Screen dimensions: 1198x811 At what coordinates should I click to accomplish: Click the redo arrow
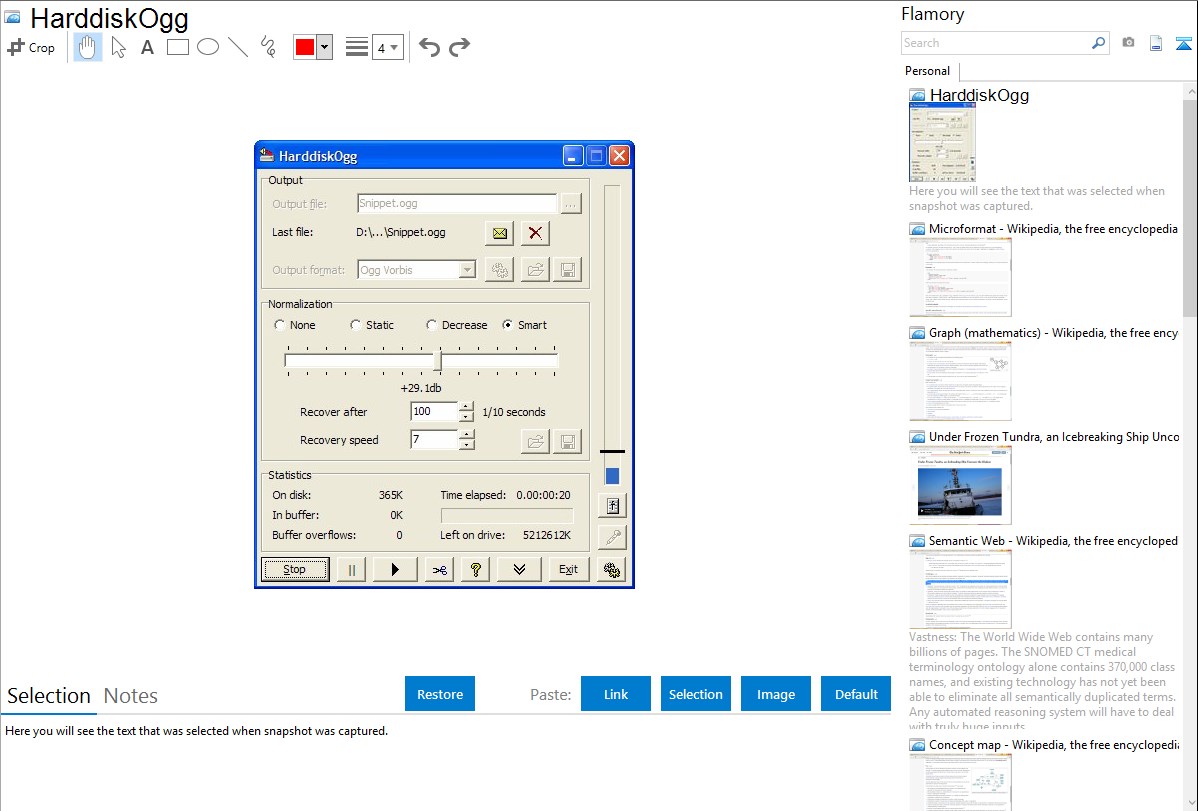pos(460,47)
